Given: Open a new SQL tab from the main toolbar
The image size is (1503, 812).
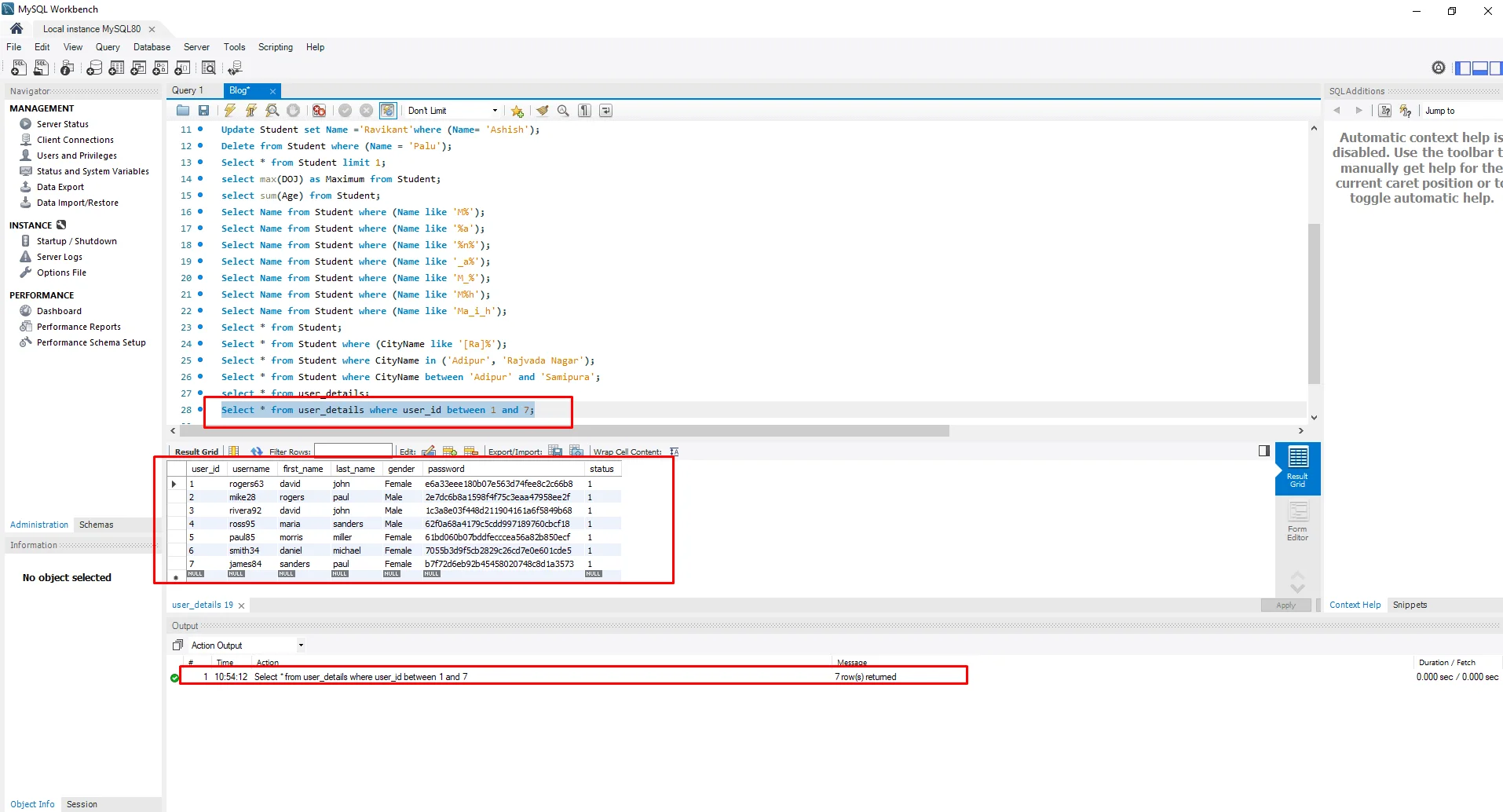Looking at the screenshot, I should click(19, 68).
